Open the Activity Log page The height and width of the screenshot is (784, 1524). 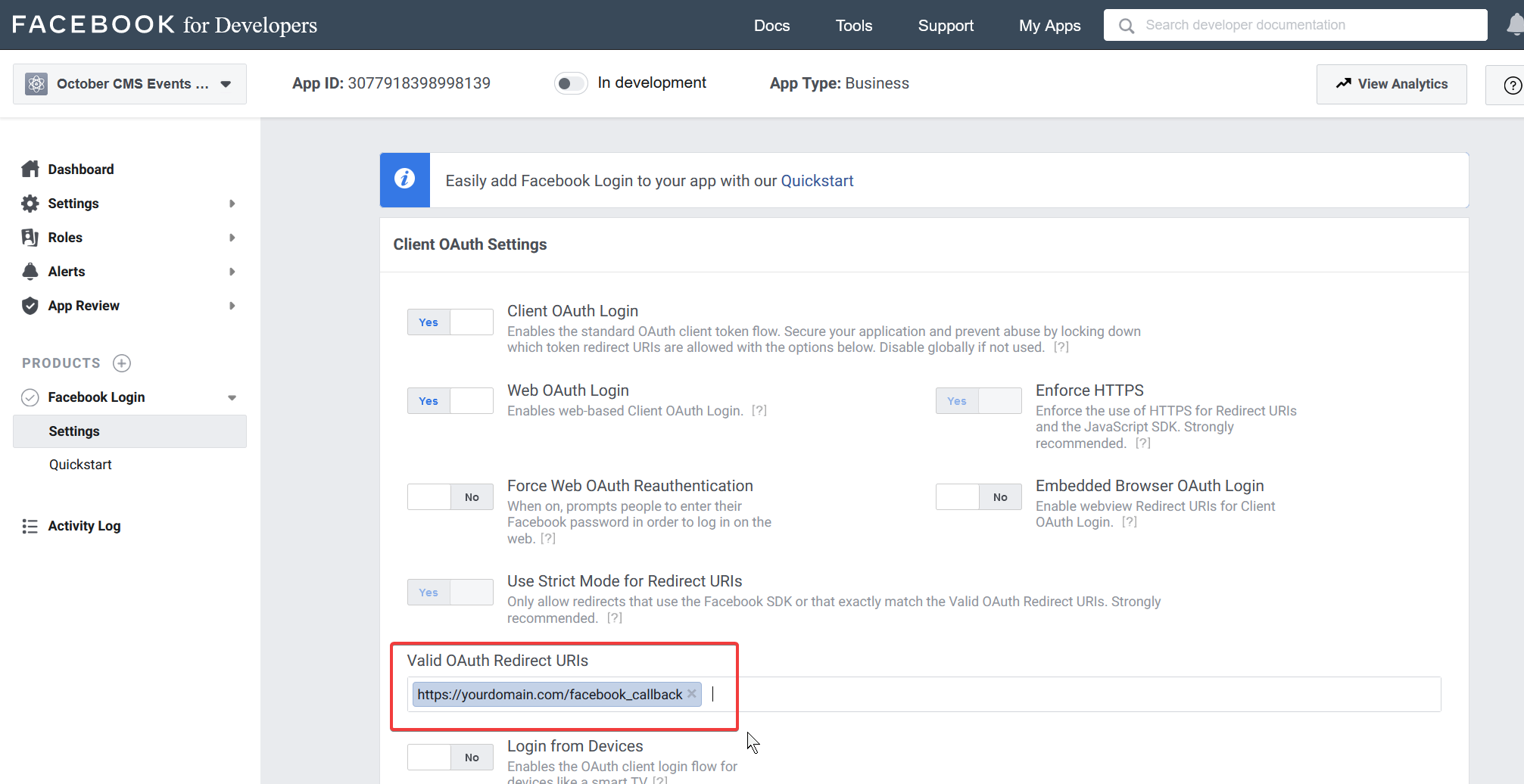[84, 526]
